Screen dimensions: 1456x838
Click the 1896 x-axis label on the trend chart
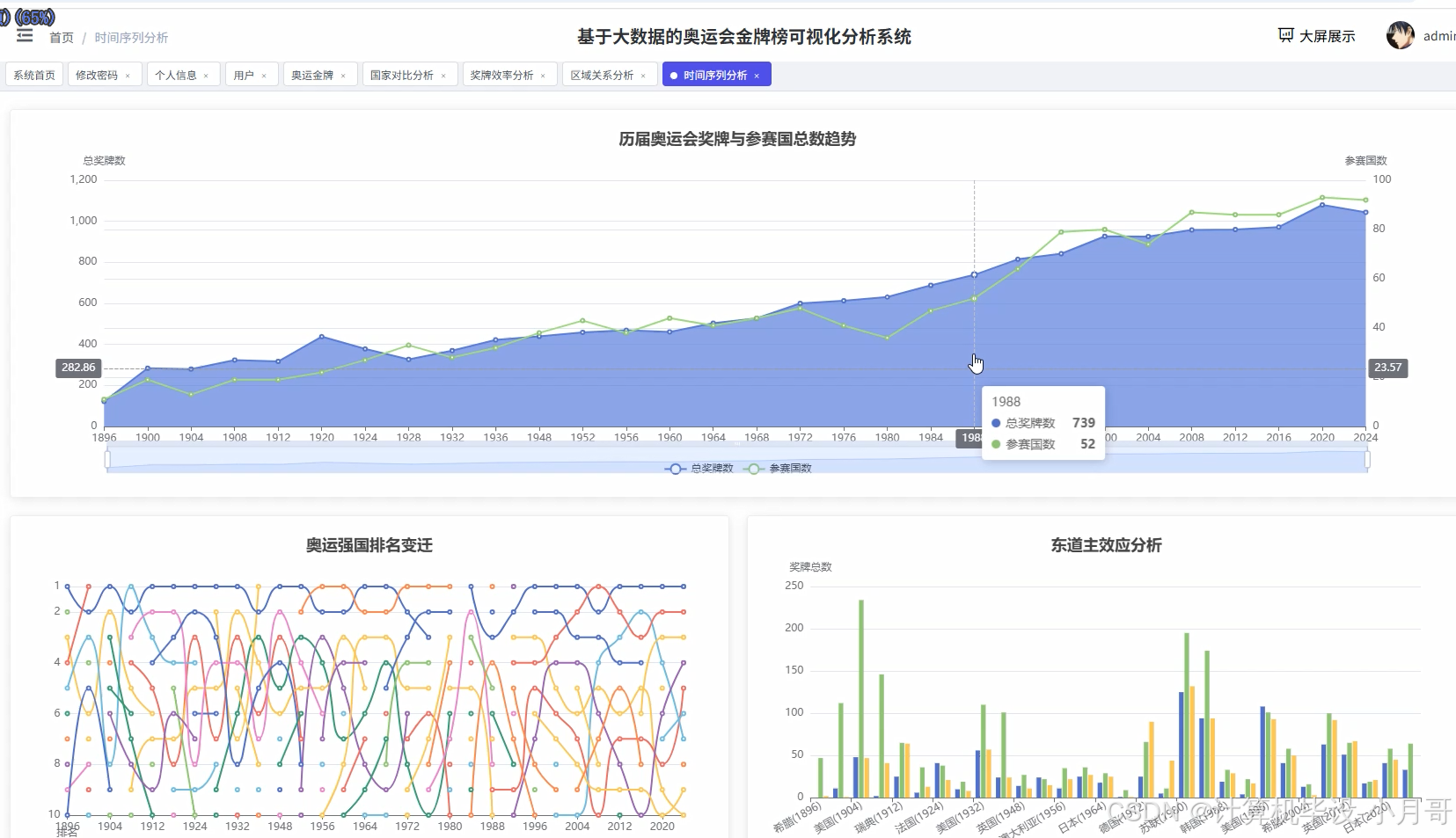tap(104, 437)
